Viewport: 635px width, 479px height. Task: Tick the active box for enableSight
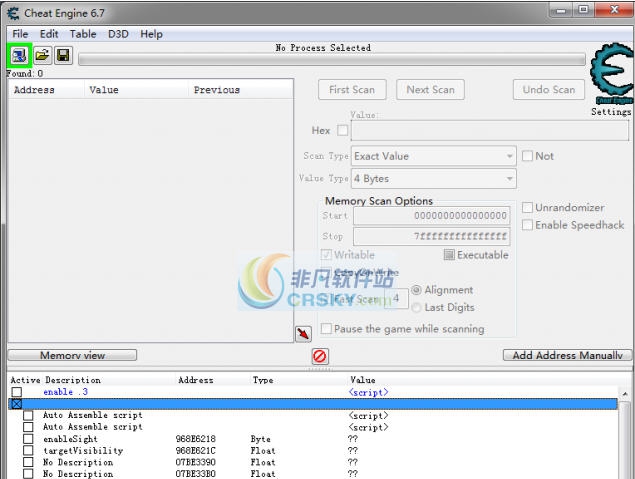coord(28,439)
